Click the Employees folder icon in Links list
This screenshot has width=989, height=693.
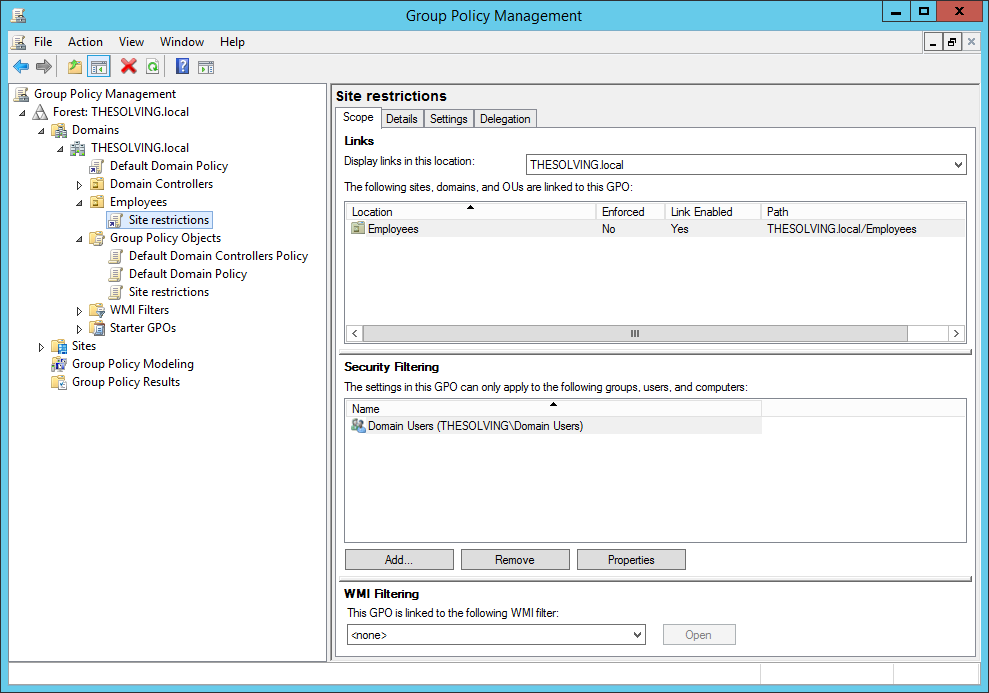358,228
